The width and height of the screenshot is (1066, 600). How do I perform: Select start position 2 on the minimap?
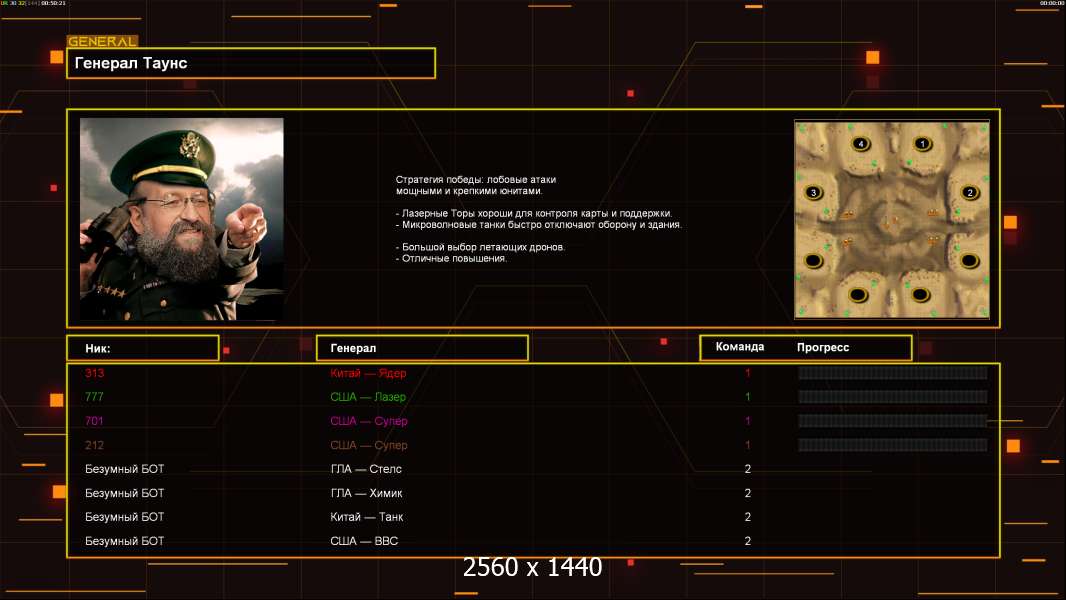[x=968, y=192]
